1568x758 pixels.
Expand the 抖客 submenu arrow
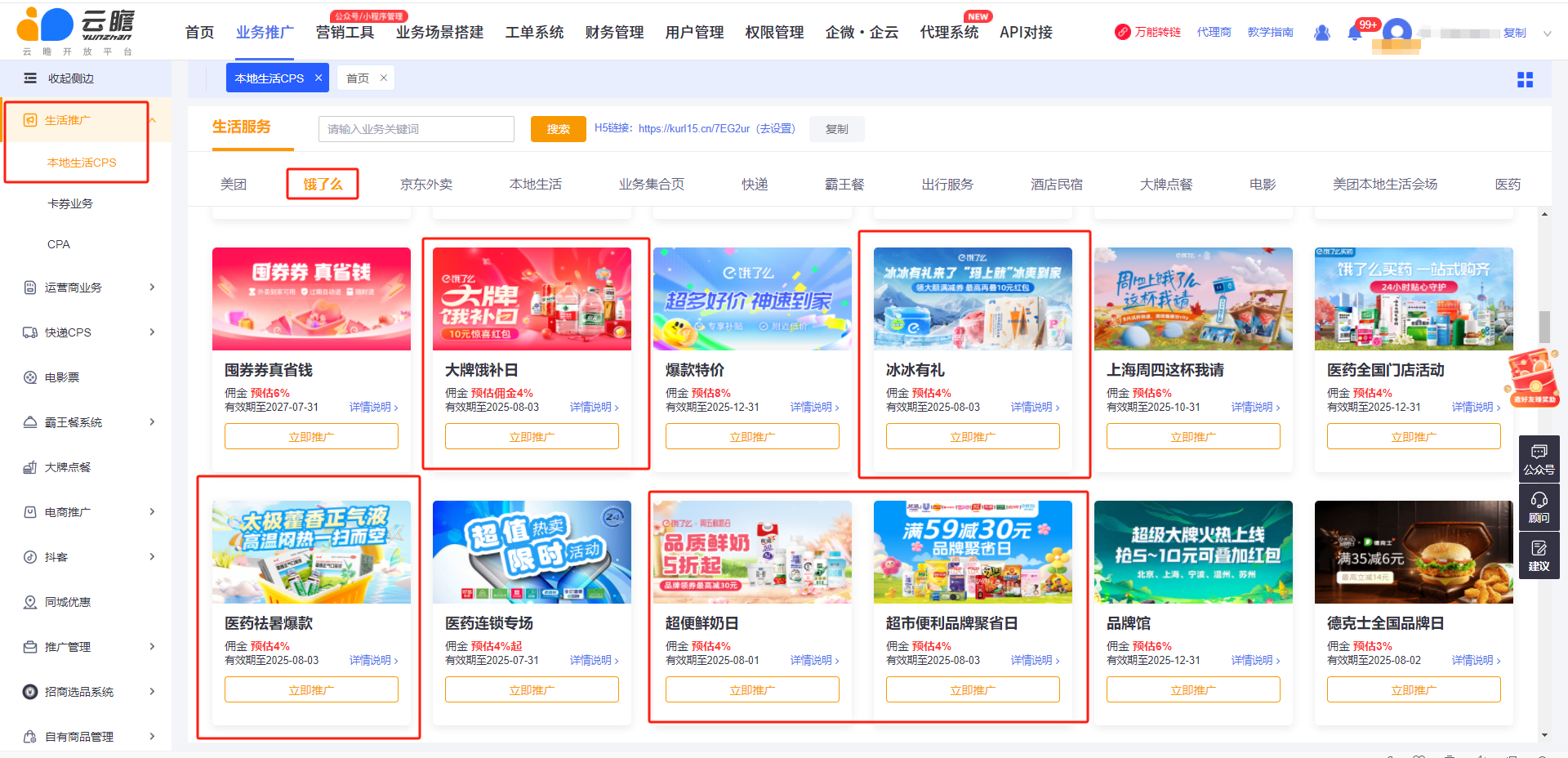point(152,557)
